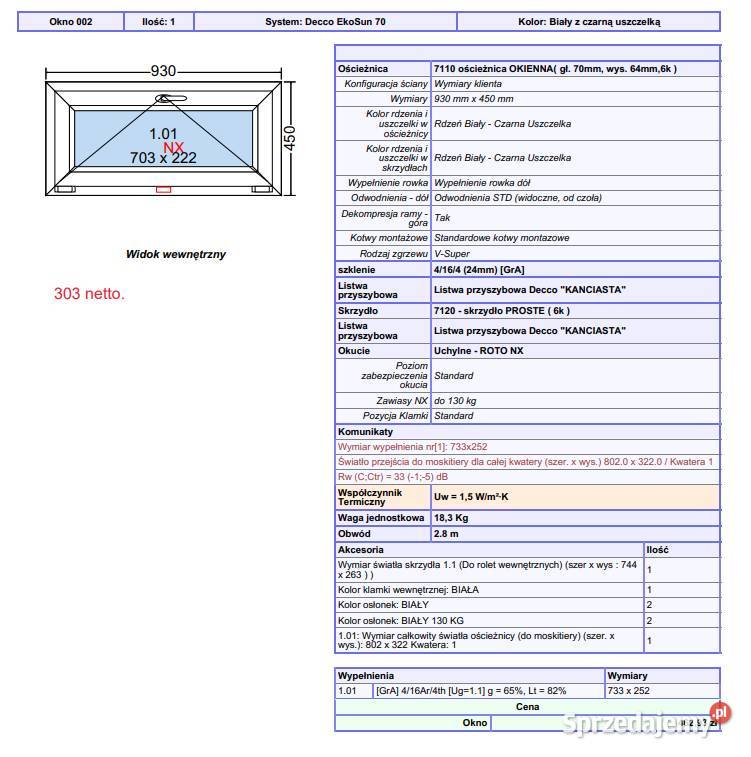Image resolution: width=751 pixels, height=757 pixels.
Task: Click the window diagram thumbnail
Action: tap(170, 131)
